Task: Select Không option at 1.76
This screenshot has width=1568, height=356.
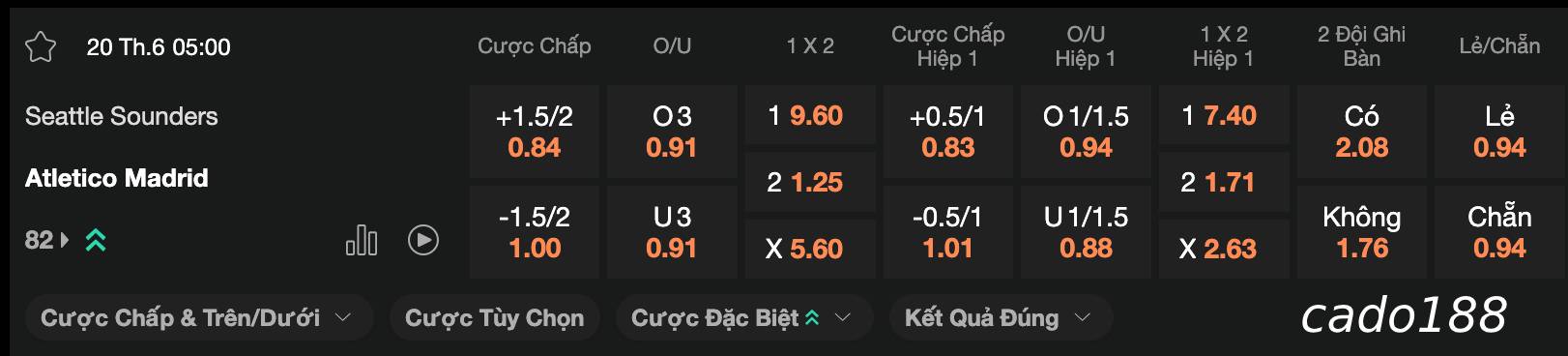Action: pos(1362,232)
